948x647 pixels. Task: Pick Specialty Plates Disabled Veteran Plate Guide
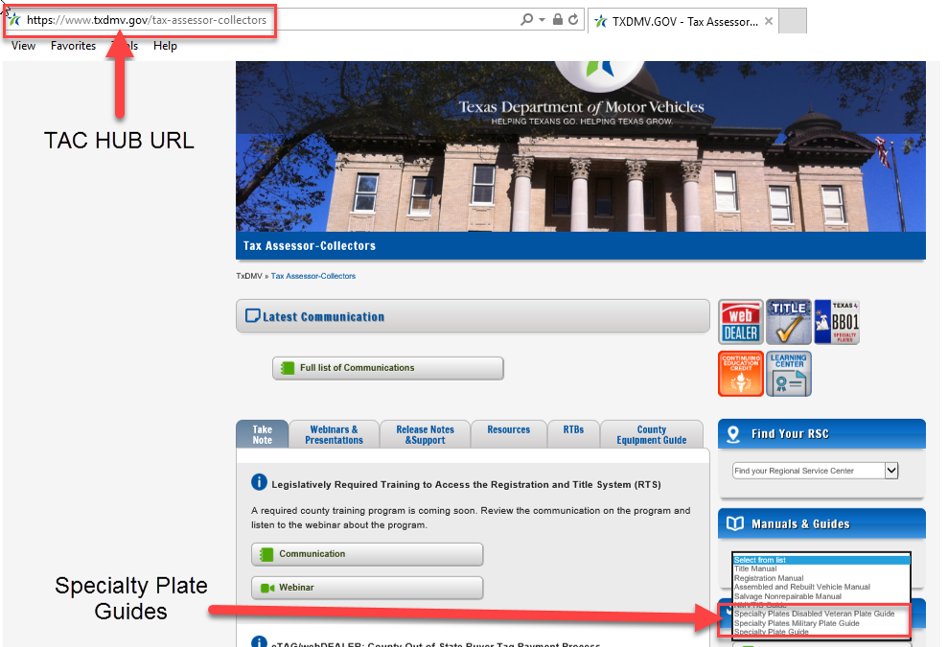[x=814, y=614]
